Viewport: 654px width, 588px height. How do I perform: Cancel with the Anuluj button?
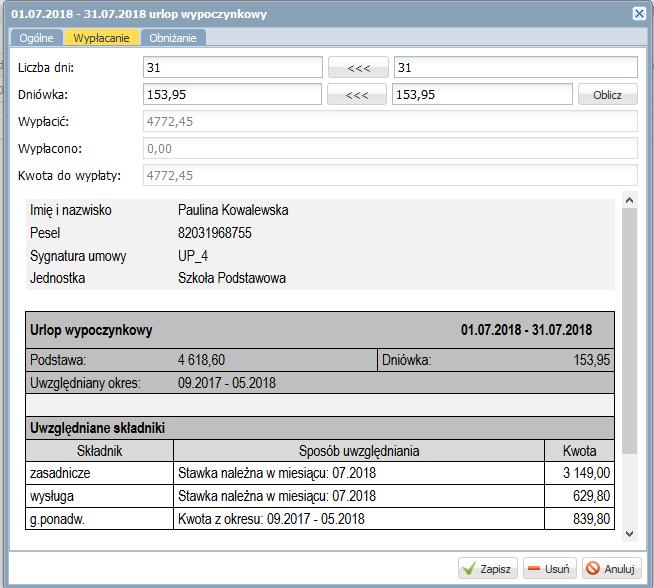point(611,568)
